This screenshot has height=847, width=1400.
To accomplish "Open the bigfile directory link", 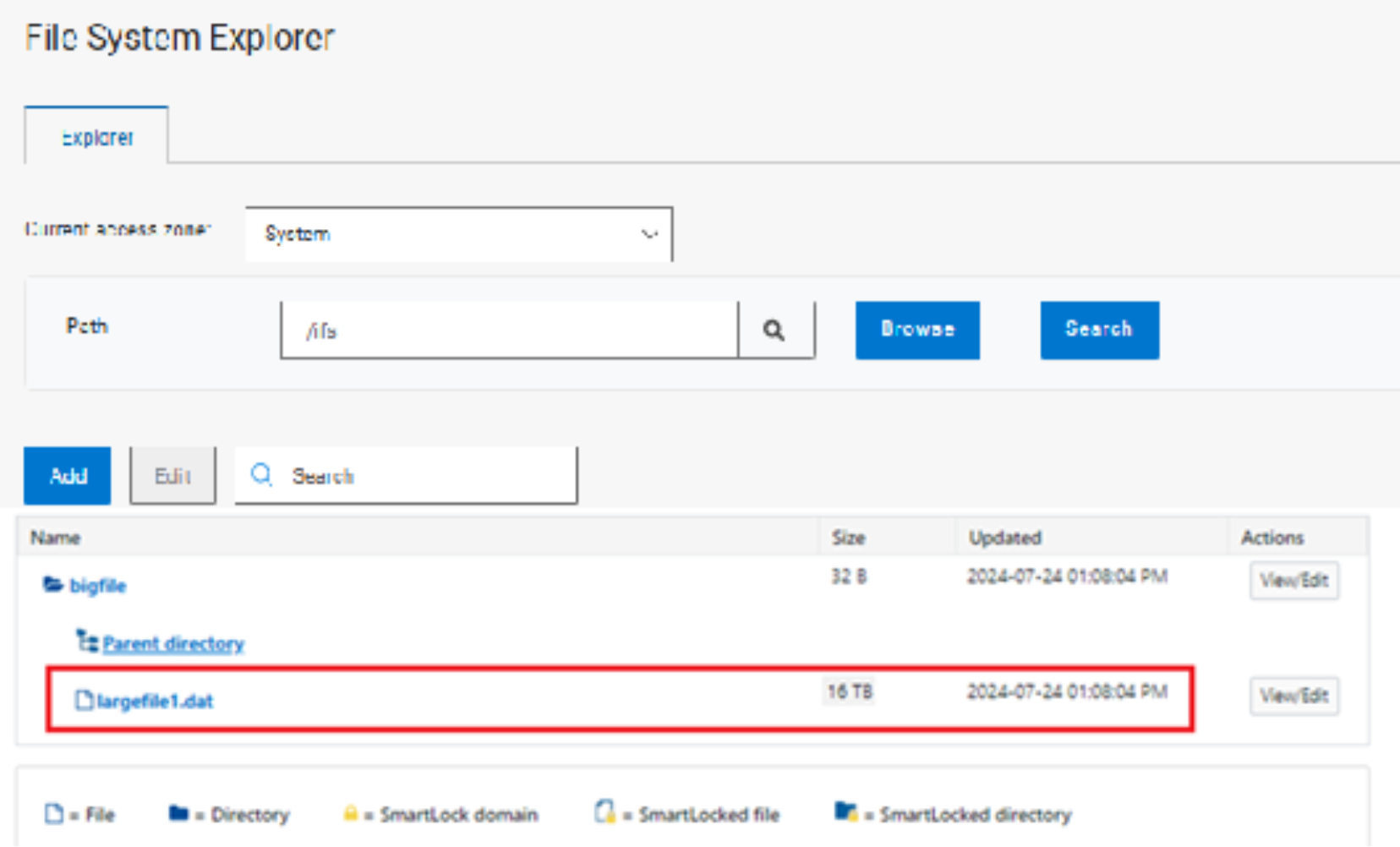I will click(97, 586).
